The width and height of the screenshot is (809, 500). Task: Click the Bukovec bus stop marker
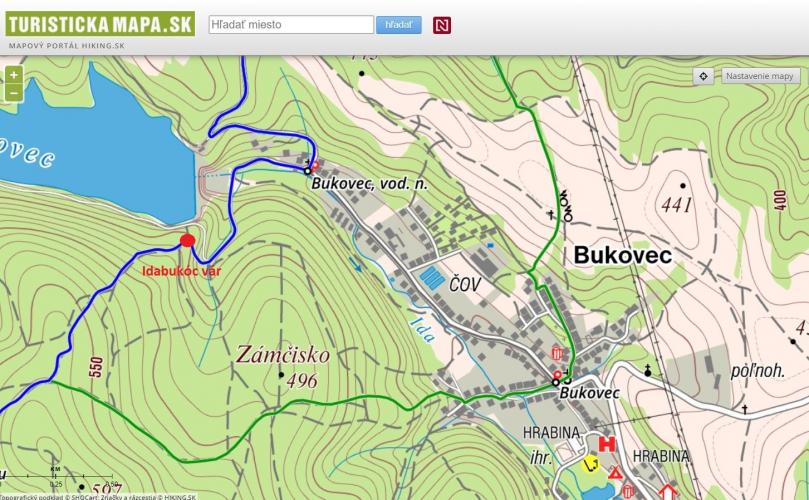pos(557,381)
